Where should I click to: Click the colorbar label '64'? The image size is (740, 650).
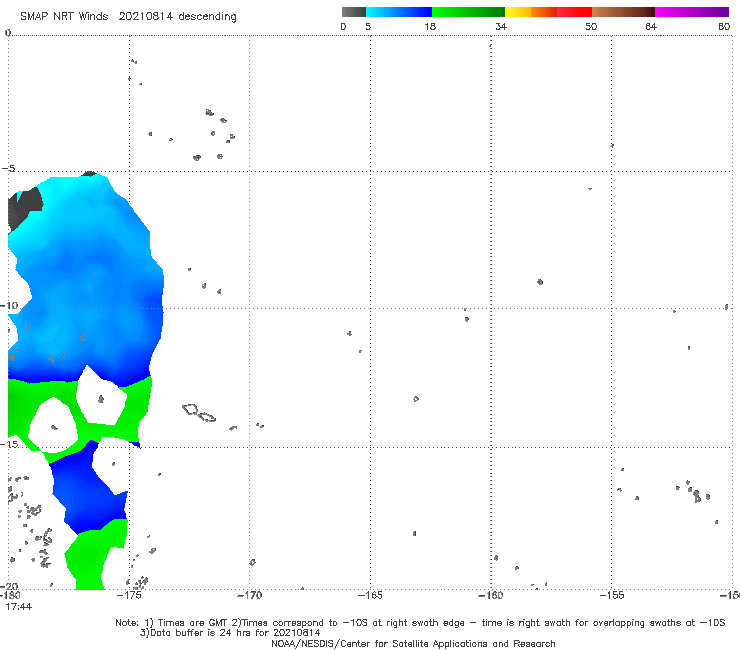tap(651, 27)
